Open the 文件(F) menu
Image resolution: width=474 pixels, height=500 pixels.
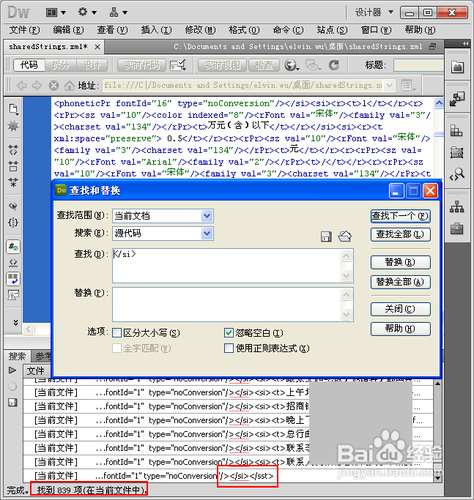click(x=25, y=30)
